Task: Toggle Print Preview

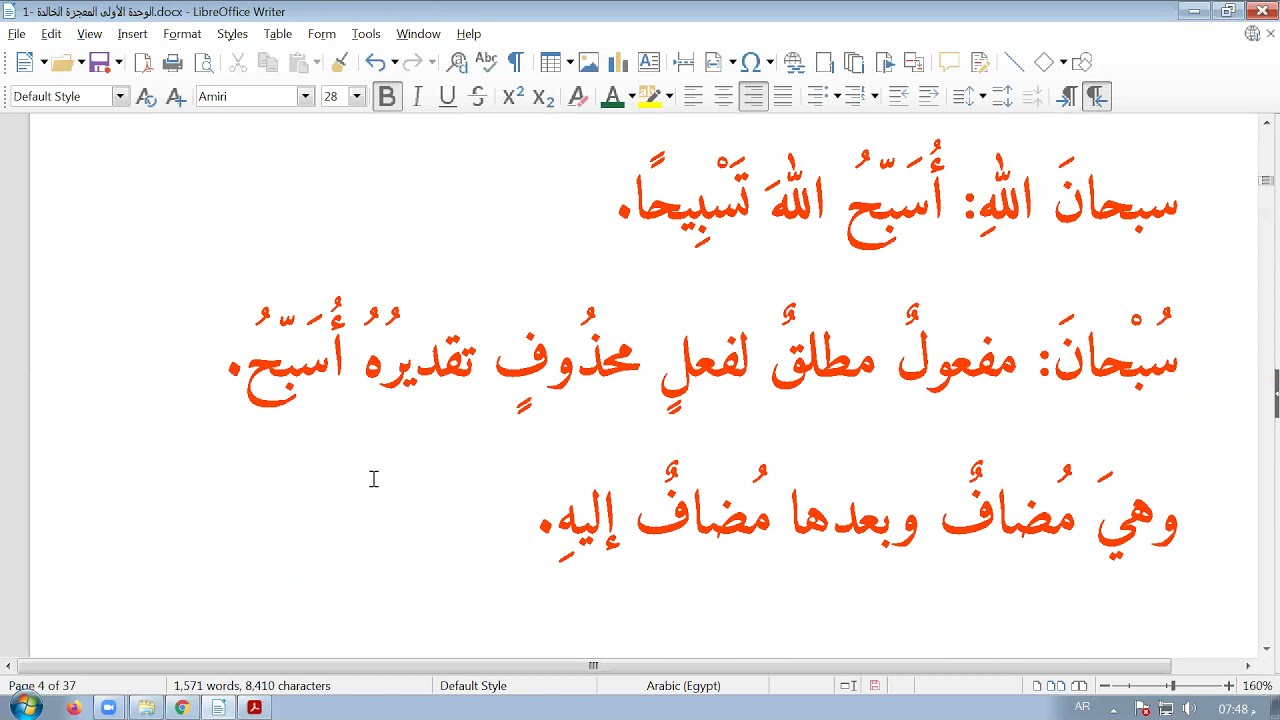Action: coord(204,62)
